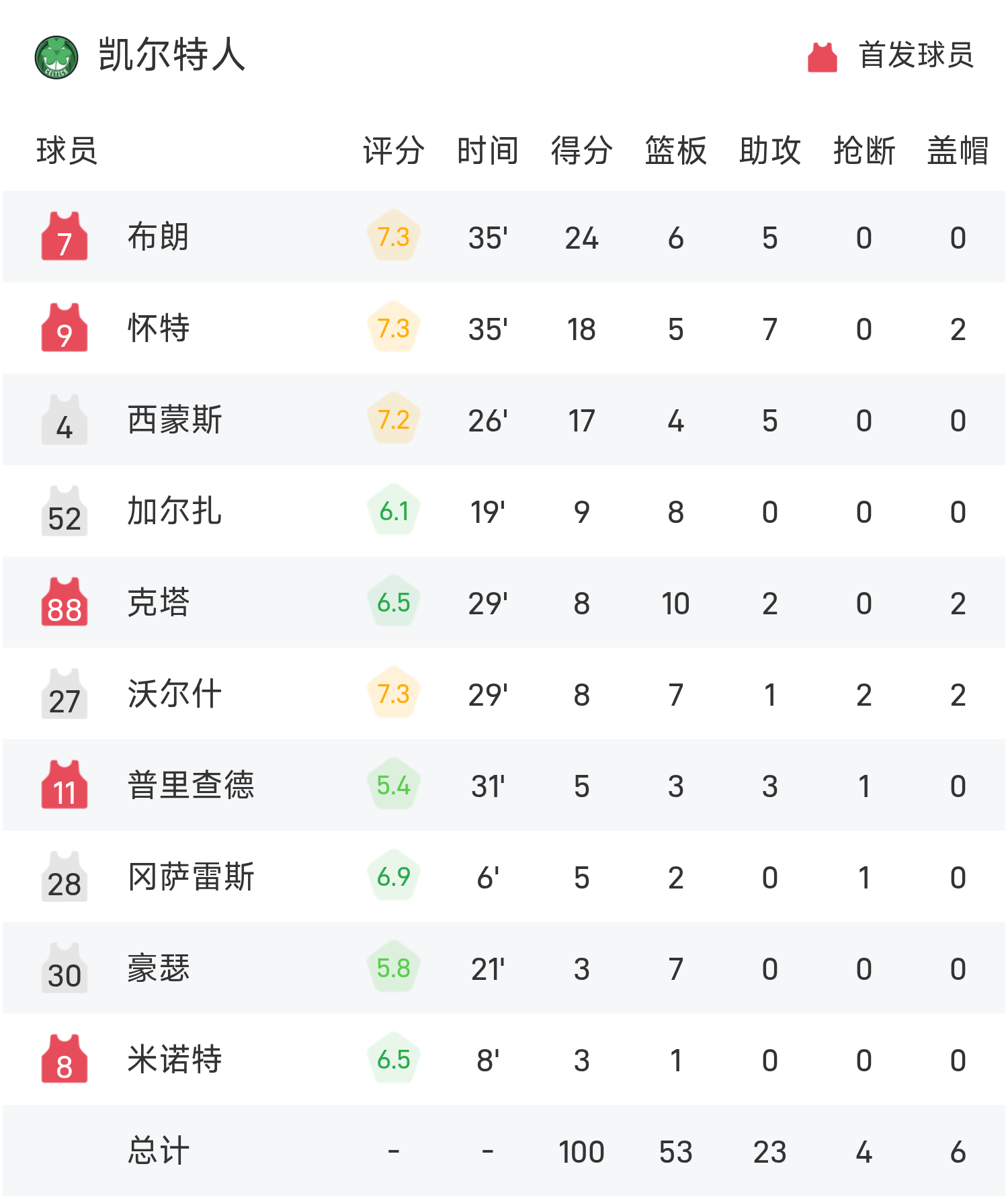This screenshot has width=1008, height=1199.
Task: Click the Celtics team logo
Action: [56, 56]
